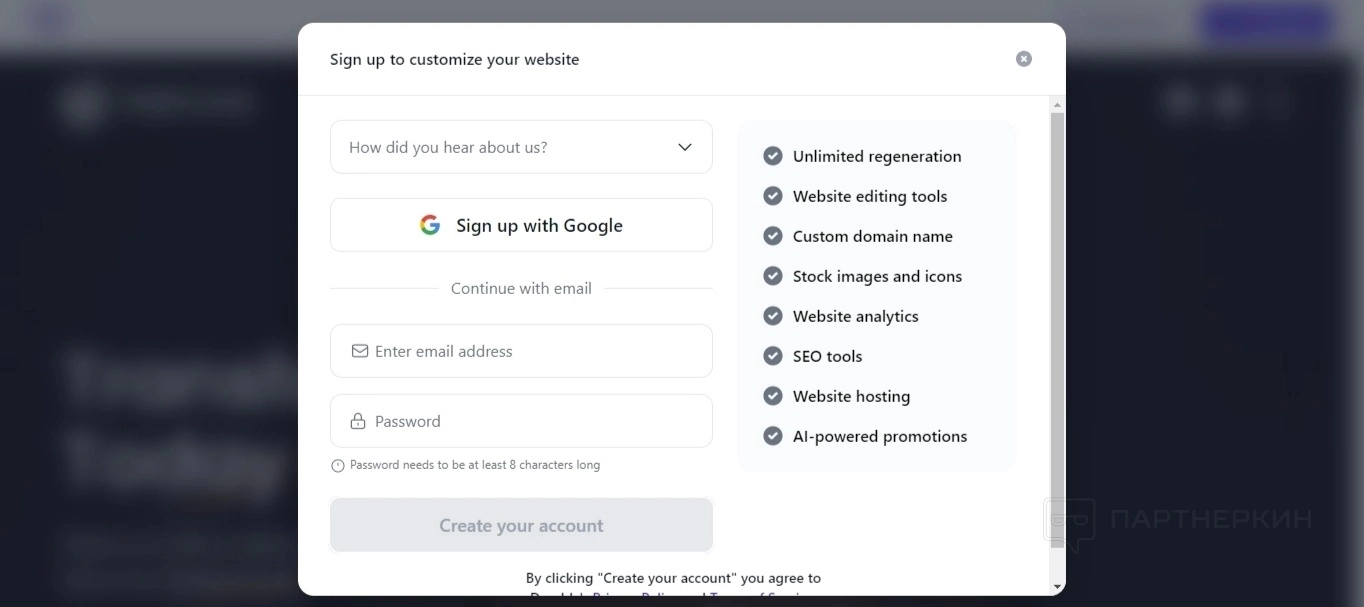
Task: Click checkmark beside Stock images and icons
Action: click(x=772, y=276)
